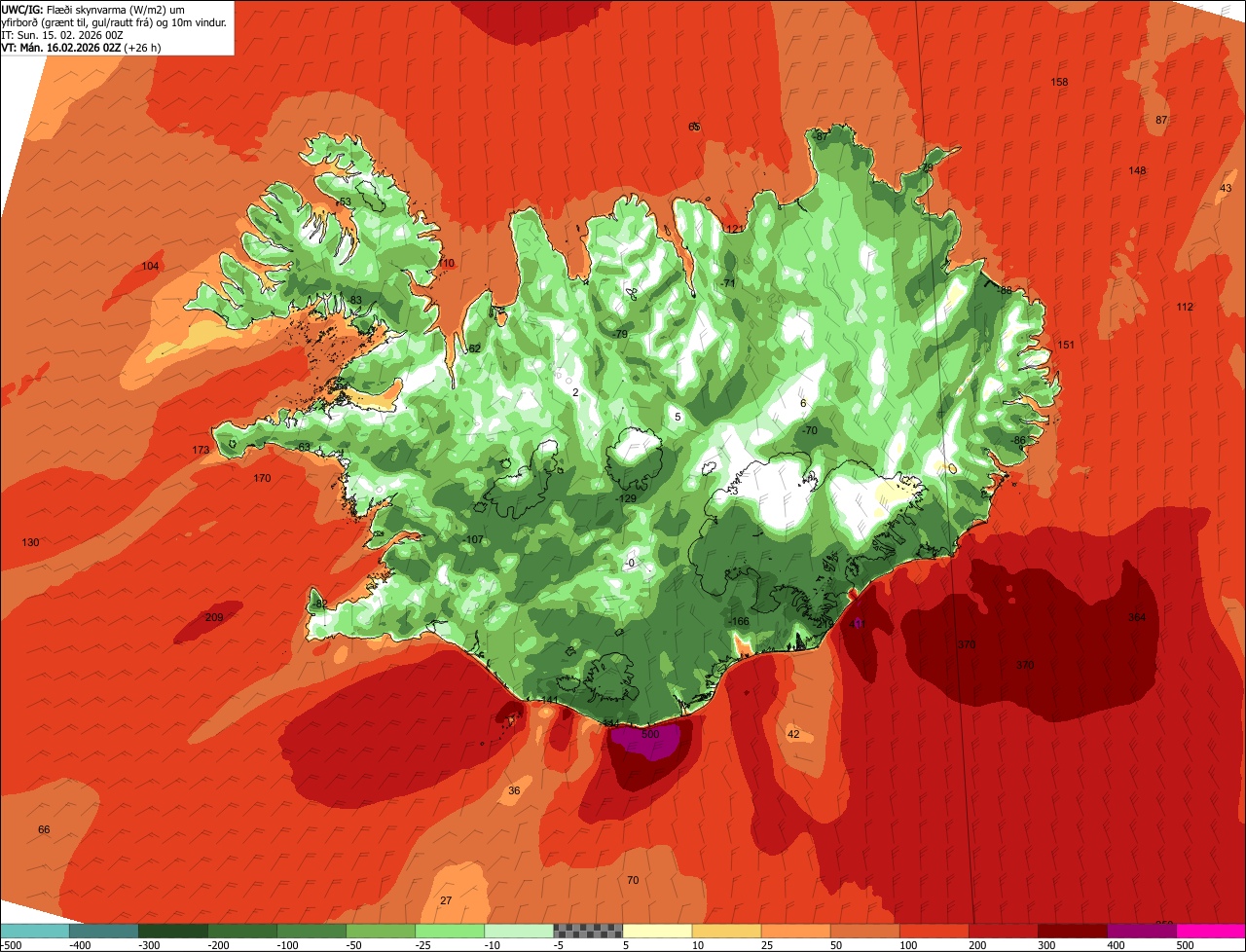Select the map value 121 on the north coast
1246x952 pixels.
735,229
